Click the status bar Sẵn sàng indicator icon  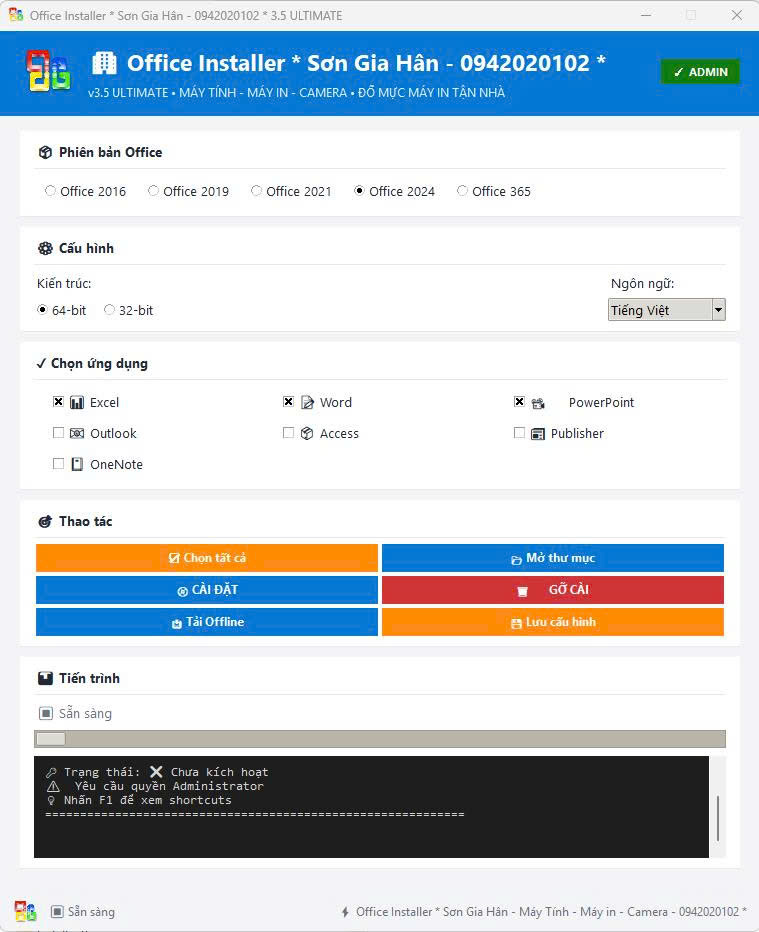[57, 912]
